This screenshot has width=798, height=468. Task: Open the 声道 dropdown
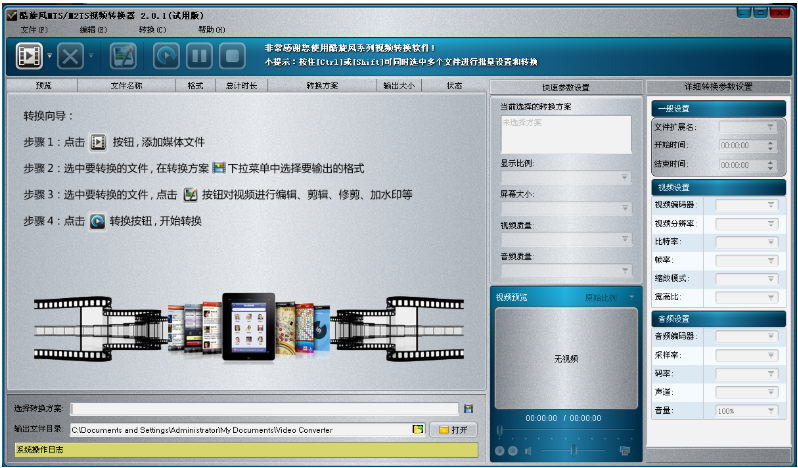(x=747, y=392)
